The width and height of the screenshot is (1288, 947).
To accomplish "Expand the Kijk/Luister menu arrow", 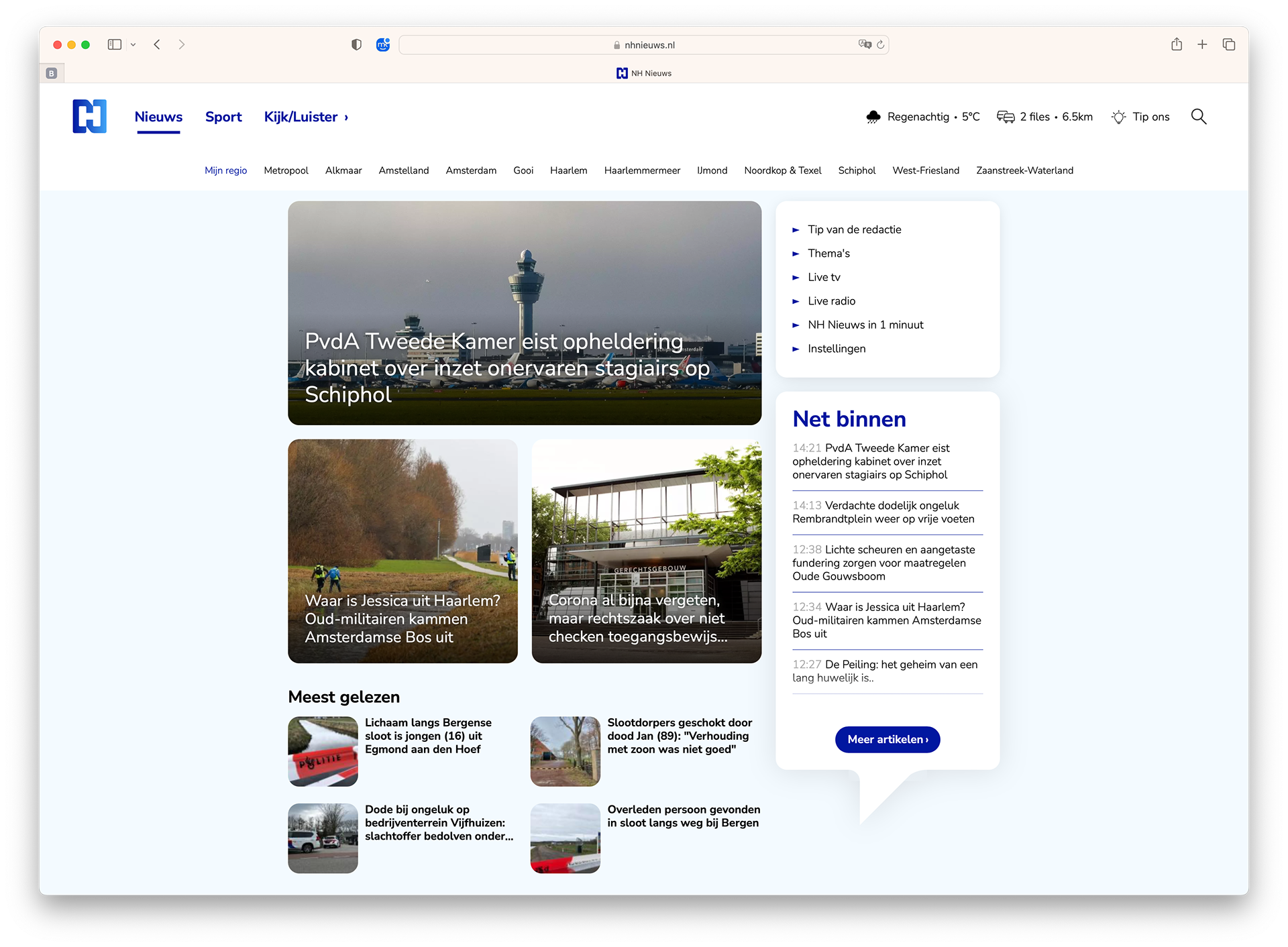I will pos(346,117).
